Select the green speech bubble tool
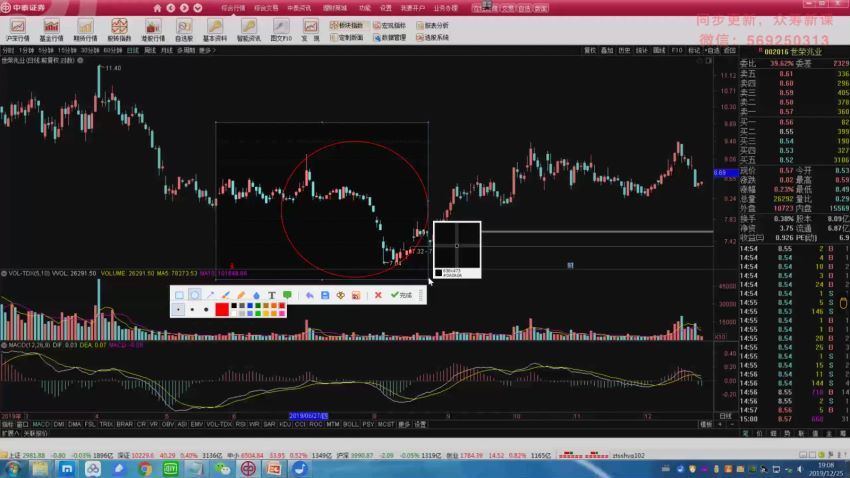The width and height of the screenshot is (850, 478). point(287,295)
